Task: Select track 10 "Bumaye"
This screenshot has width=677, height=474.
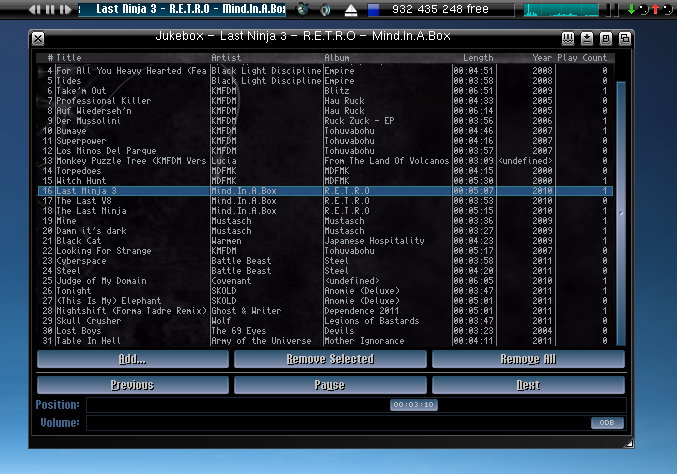Action: tap(325, 130)
